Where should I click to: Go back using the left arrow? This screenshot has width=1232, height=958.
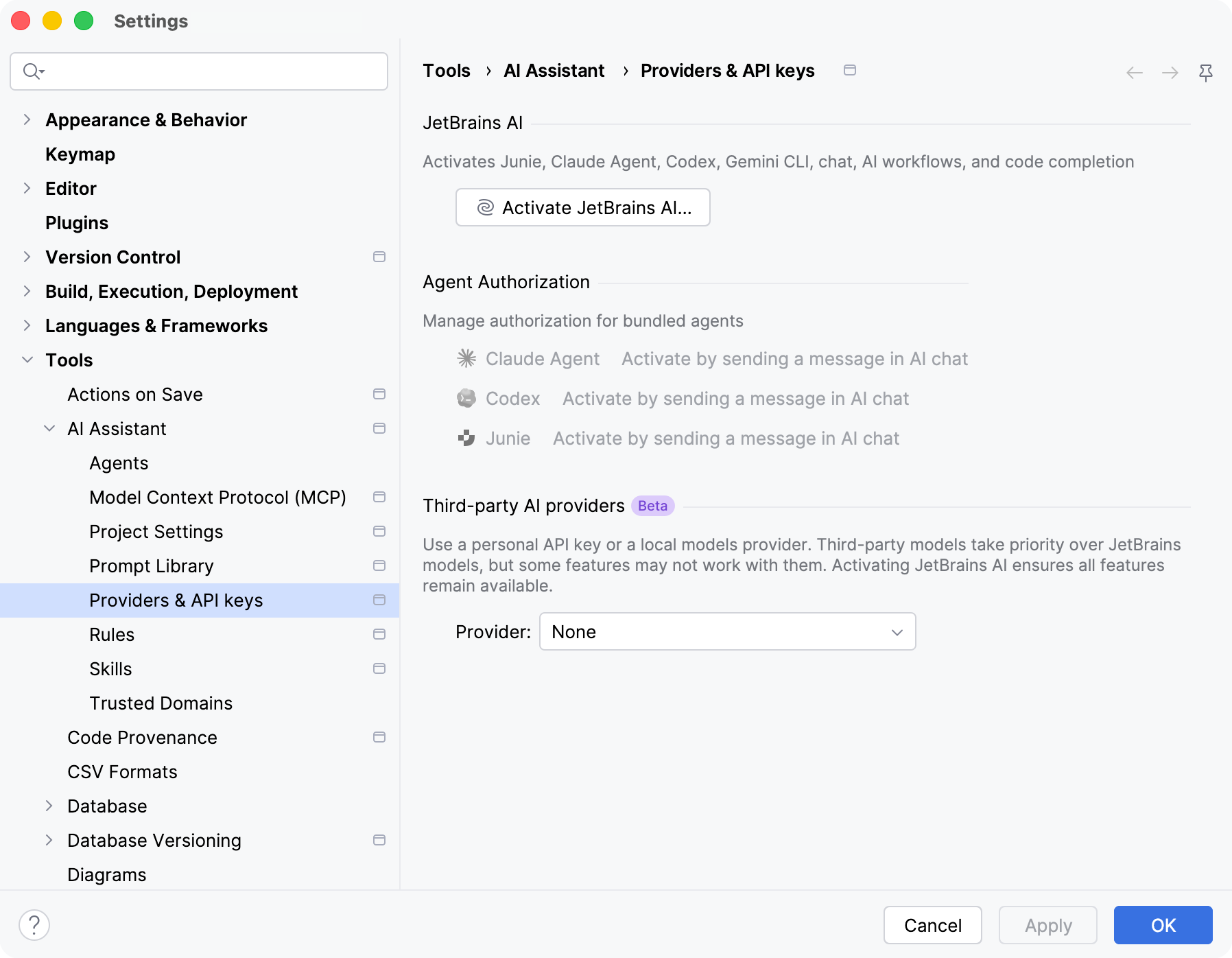tap(1135, 72)
